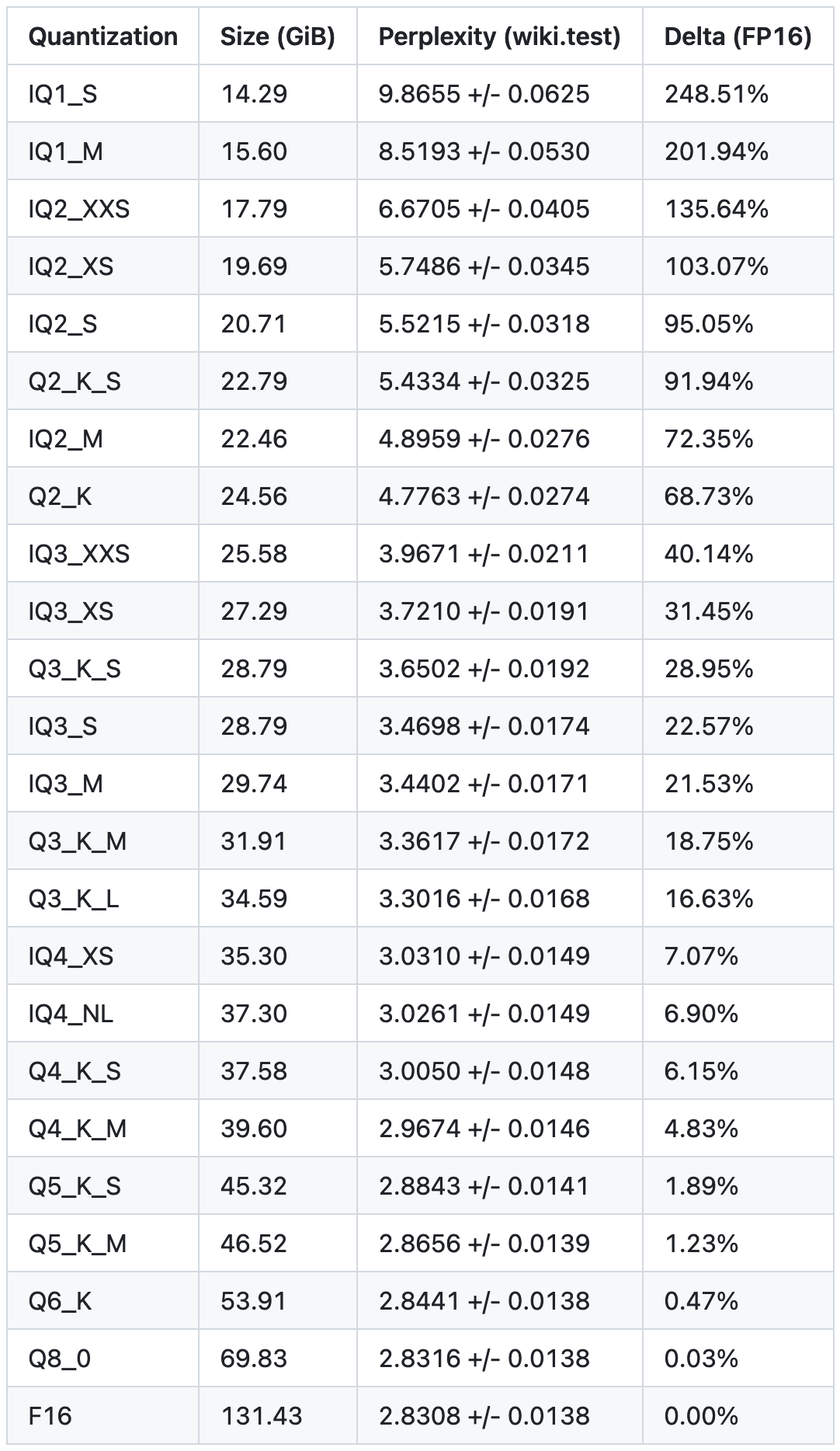This screenshot has height=1451, width=840.
Task: Click the delta value 68.73%
Action: [x=708, y=496]
